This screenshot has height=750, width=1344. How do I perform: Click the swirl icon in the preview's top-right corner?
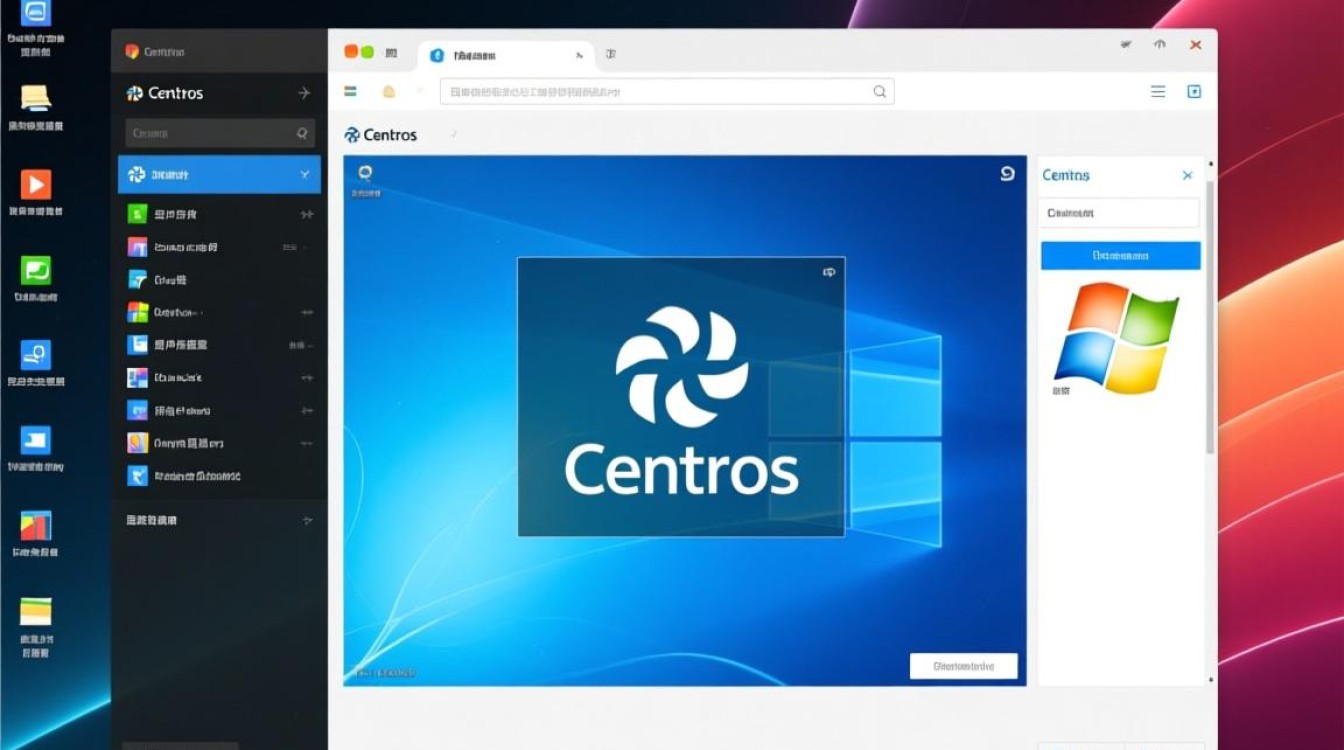point(1007,173)
